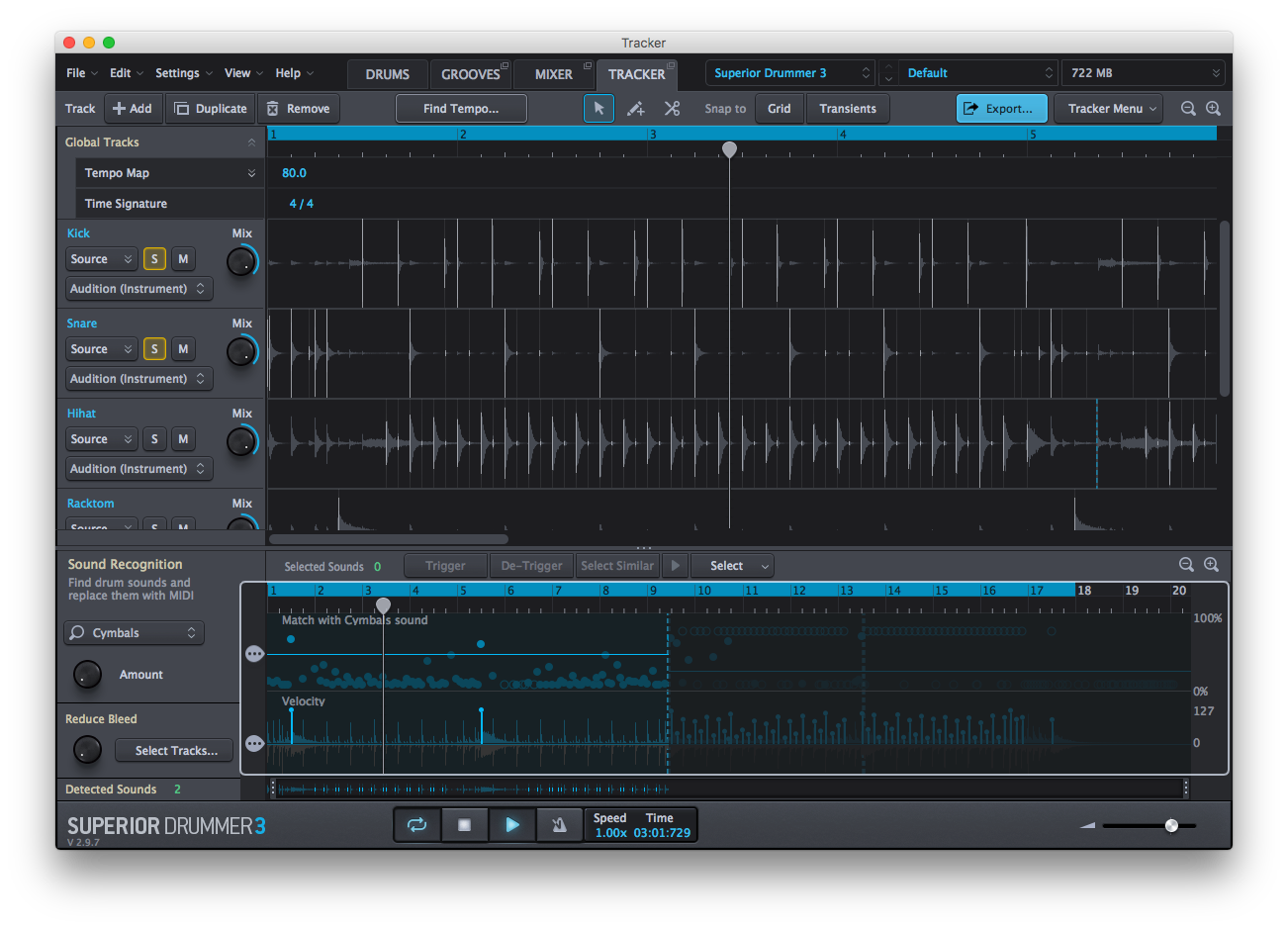
Task: Open the Cymbals sound dropdown
Action: pos(134,633)
